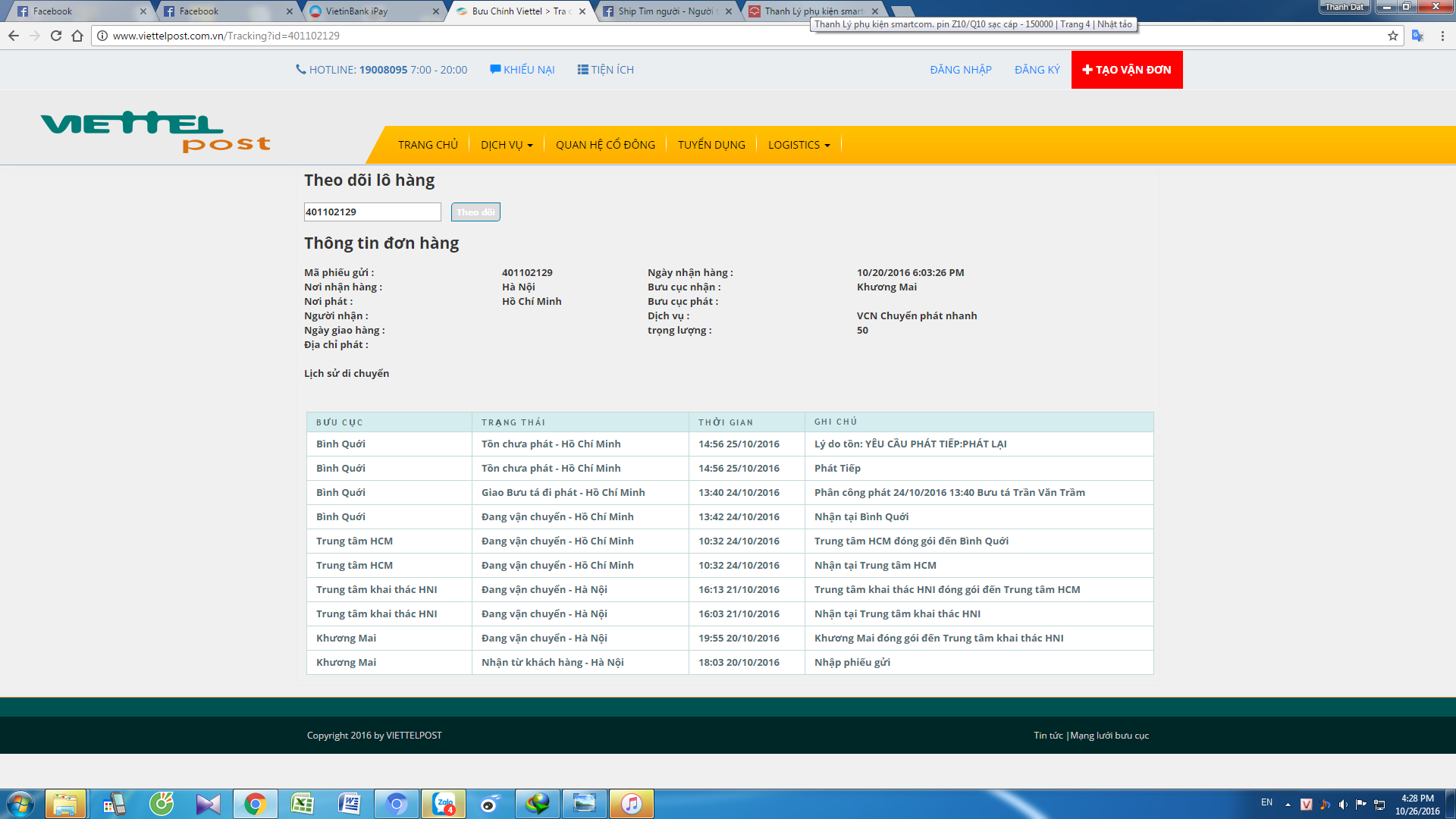Click the browser home icon

tap(77, 36)
